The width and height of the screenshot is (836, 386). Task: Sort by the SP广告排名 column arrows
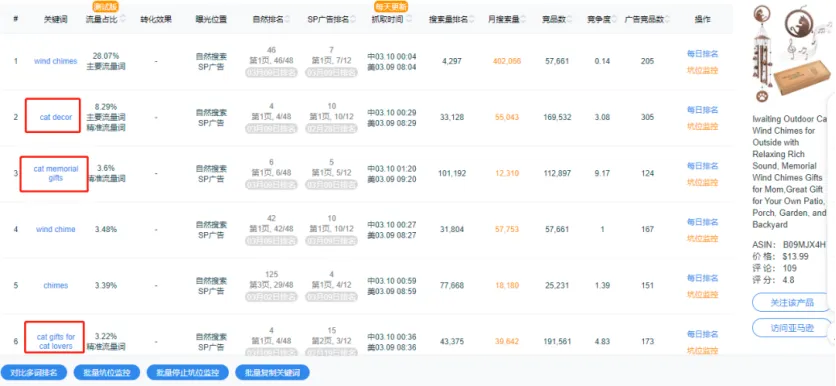[353, 19]
